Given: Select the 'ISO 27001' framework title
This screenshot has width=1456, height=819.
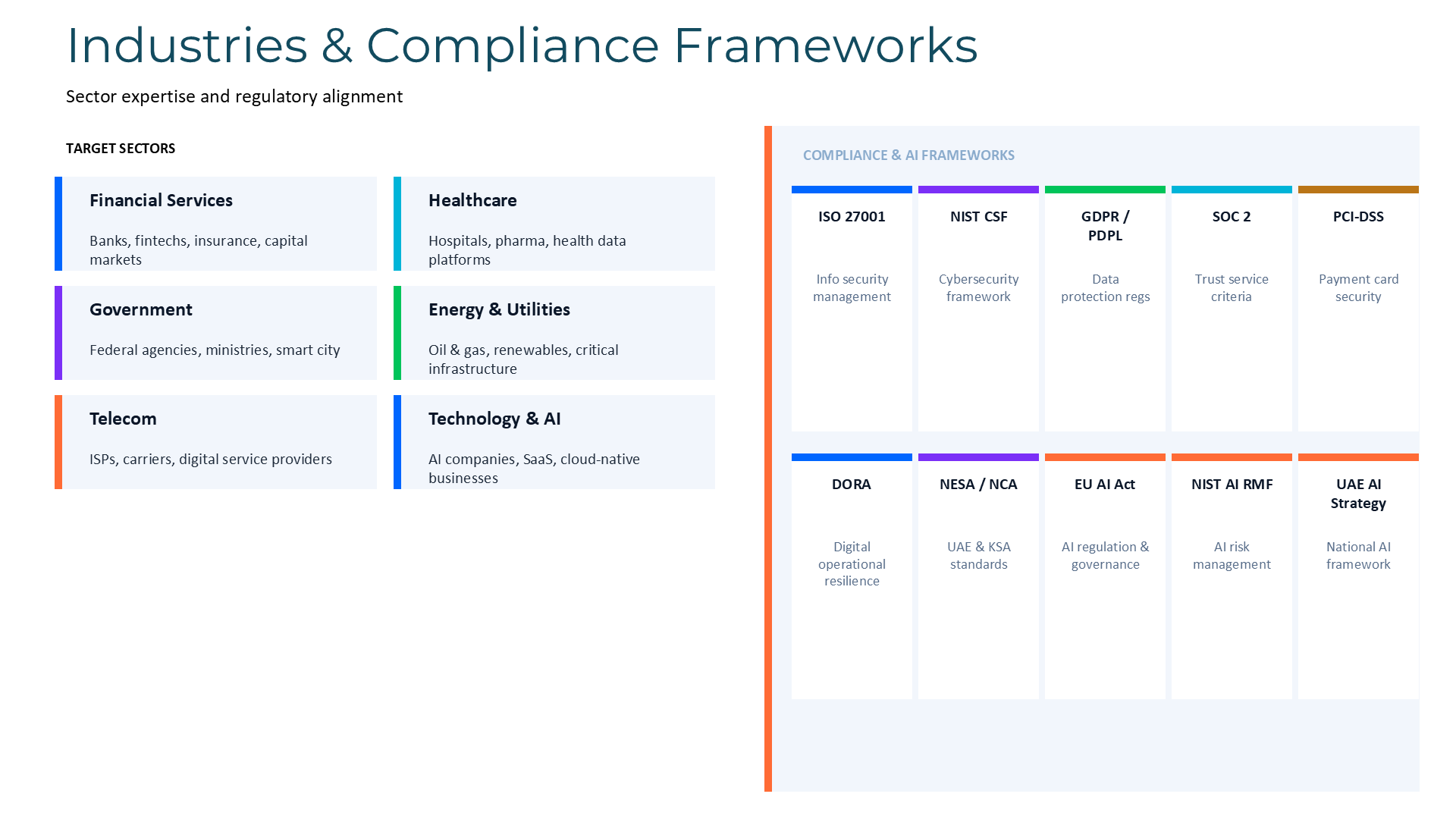Looking at the screenshot, I should click(852, 217).
